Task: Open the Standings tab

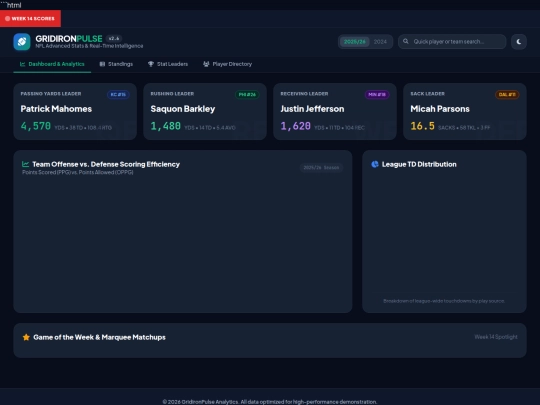Action: (x=116, y=64)
